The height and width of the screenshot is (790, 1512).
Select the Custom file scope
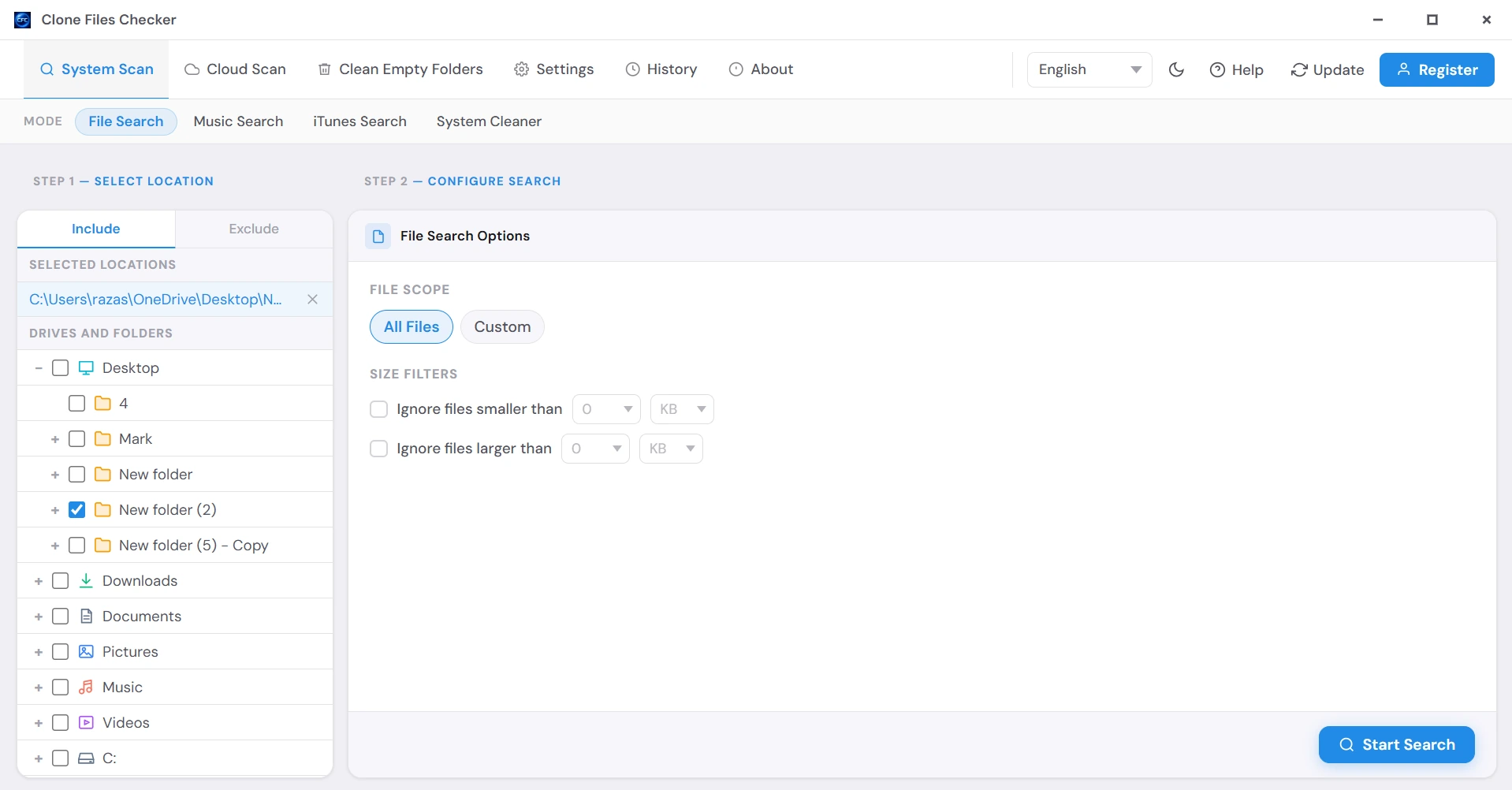tap(502, 326)
